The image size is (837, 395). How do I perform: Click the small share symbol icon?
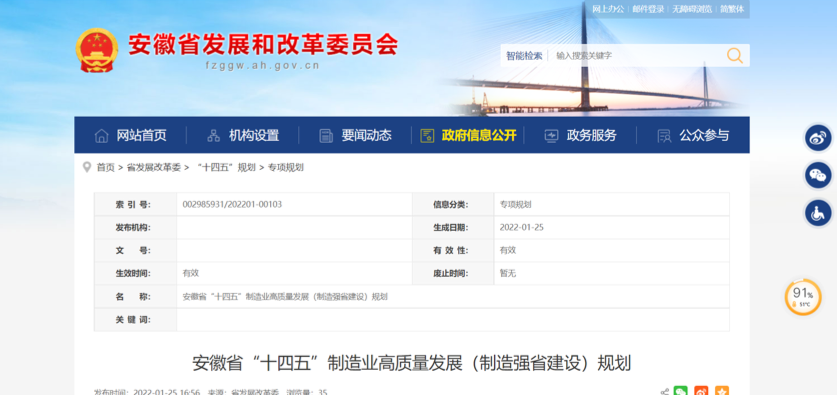pos(664,392)
